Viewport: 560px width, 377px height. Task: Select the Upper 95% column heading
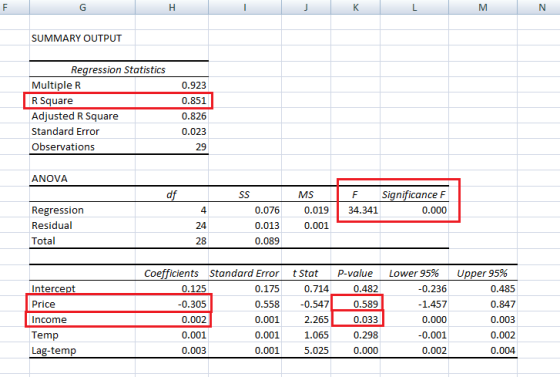point(482,273)
